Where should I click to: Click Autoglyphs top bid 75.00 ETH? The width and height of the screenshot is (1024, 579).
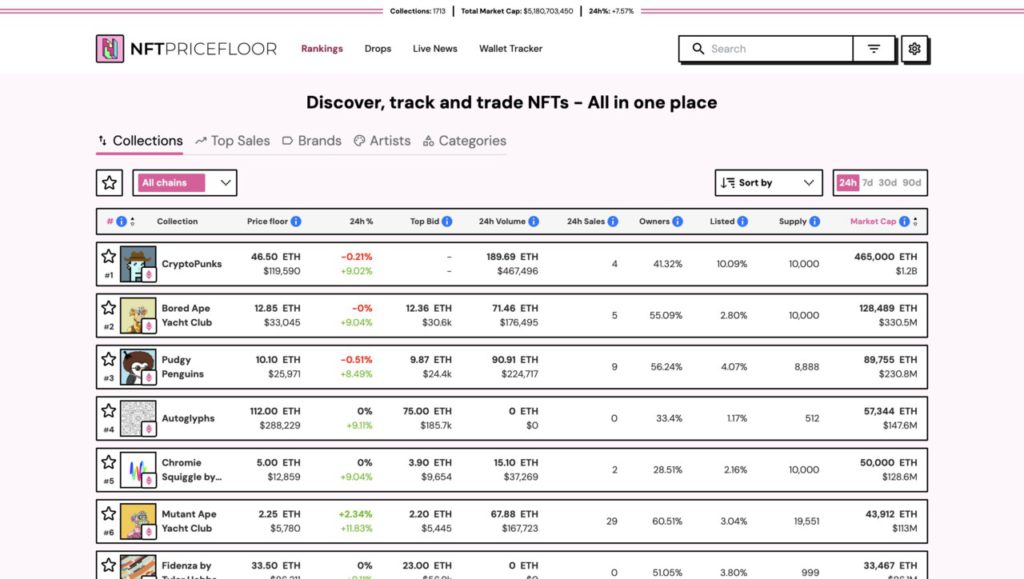coord(427,411)
